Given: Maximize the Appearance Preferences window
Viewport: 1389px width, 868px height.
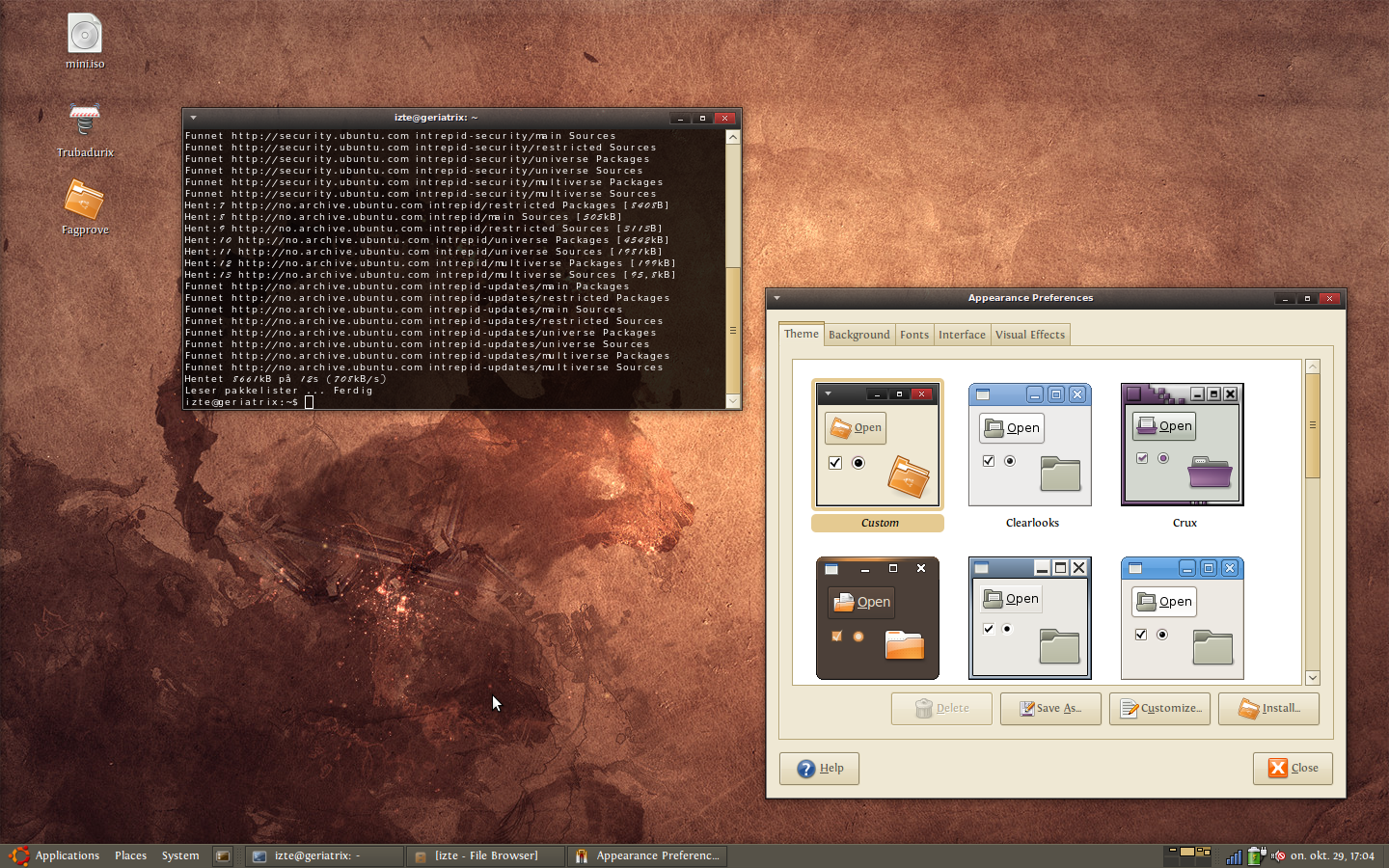Looking at the screenshot, I should [x=1307, y=298].
